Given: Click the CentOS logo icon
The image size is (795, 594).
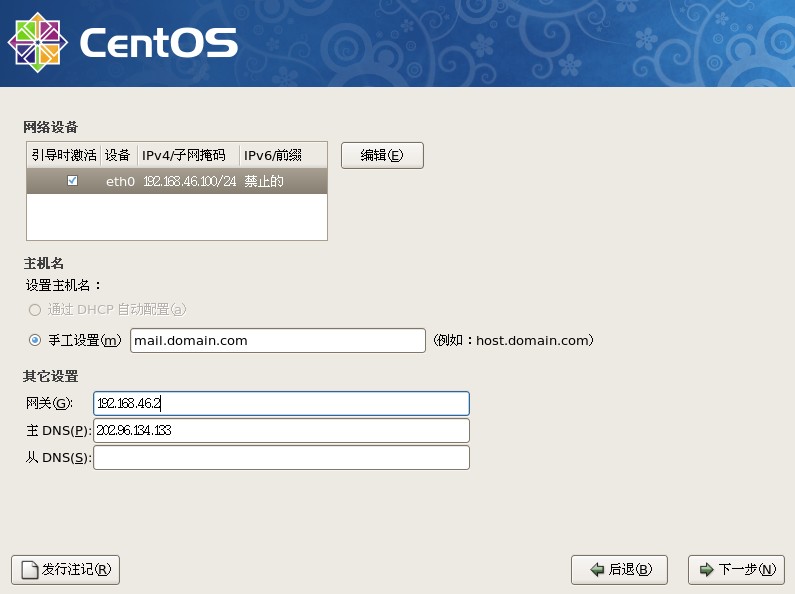Looking at the screenshot, I should [37, 42].
